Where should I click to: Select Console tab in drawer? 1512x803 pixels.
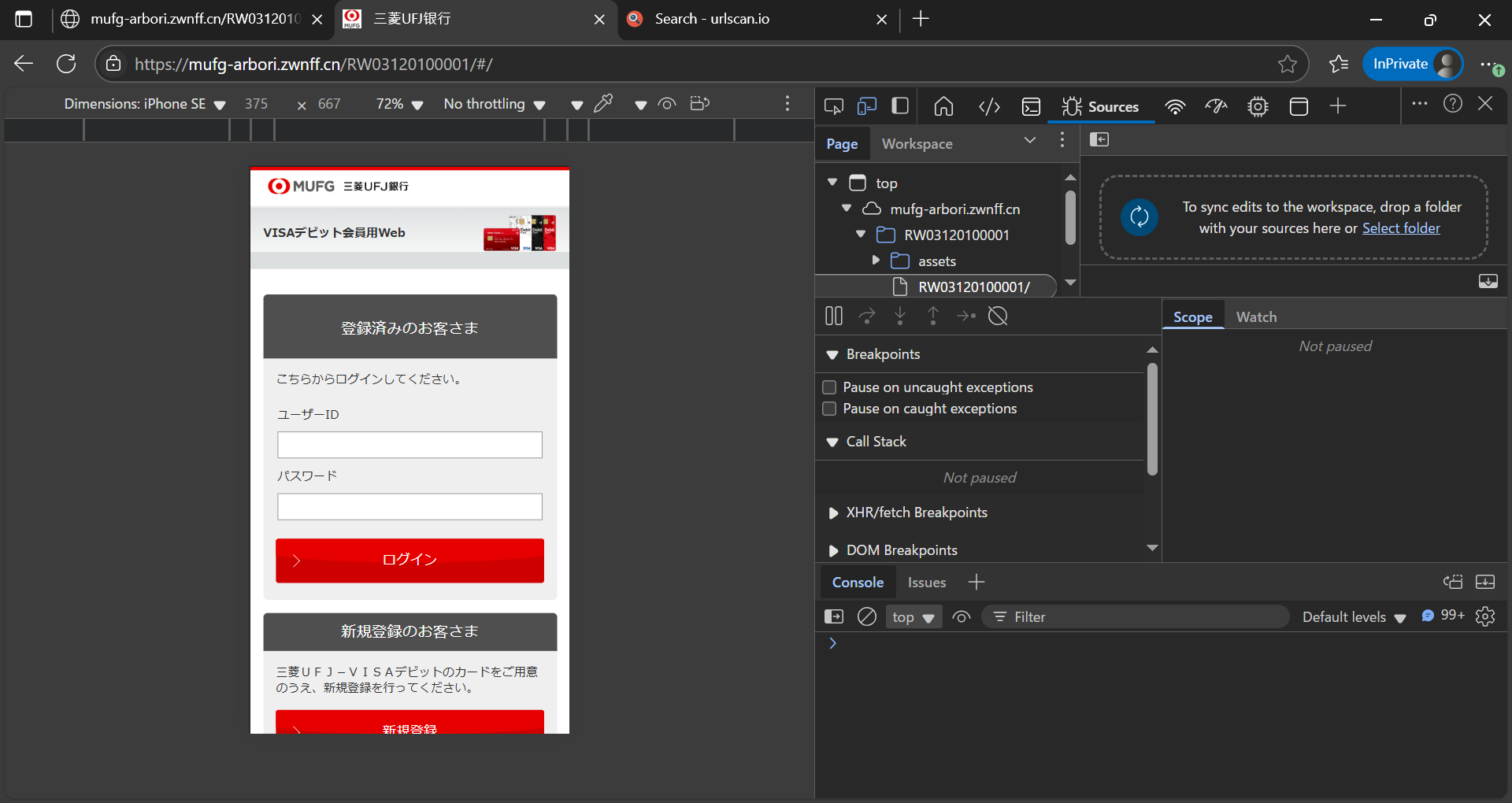(x=858, y=583)
